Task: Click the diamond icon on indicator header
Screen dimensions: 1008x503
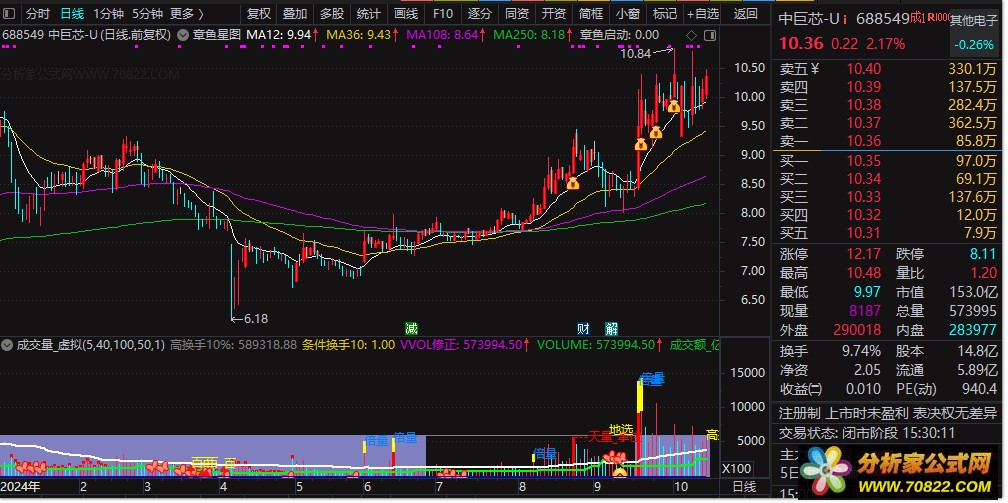Action: click(691, 35)
